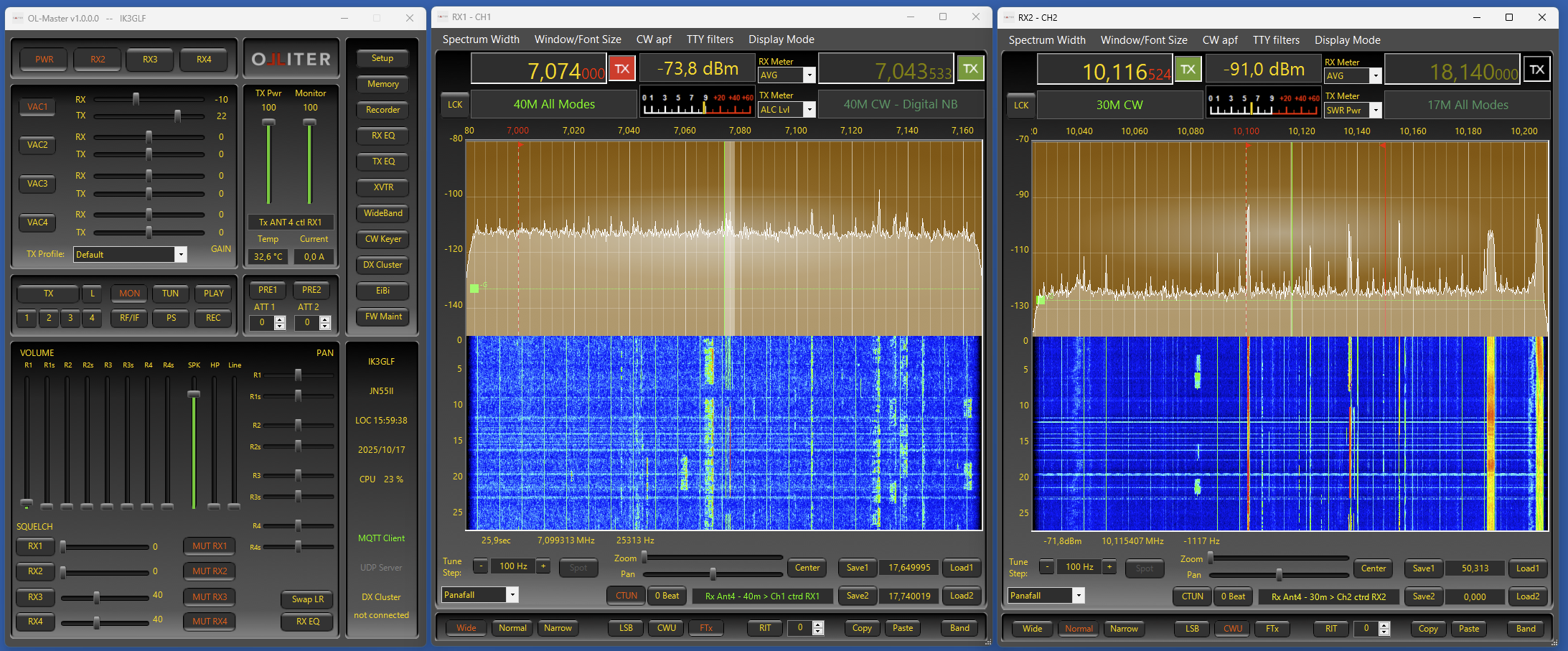Screen dimensions: 1568x651
Task: Click the red TX icon beside 7,074 frequency
Action: [621, 70]
